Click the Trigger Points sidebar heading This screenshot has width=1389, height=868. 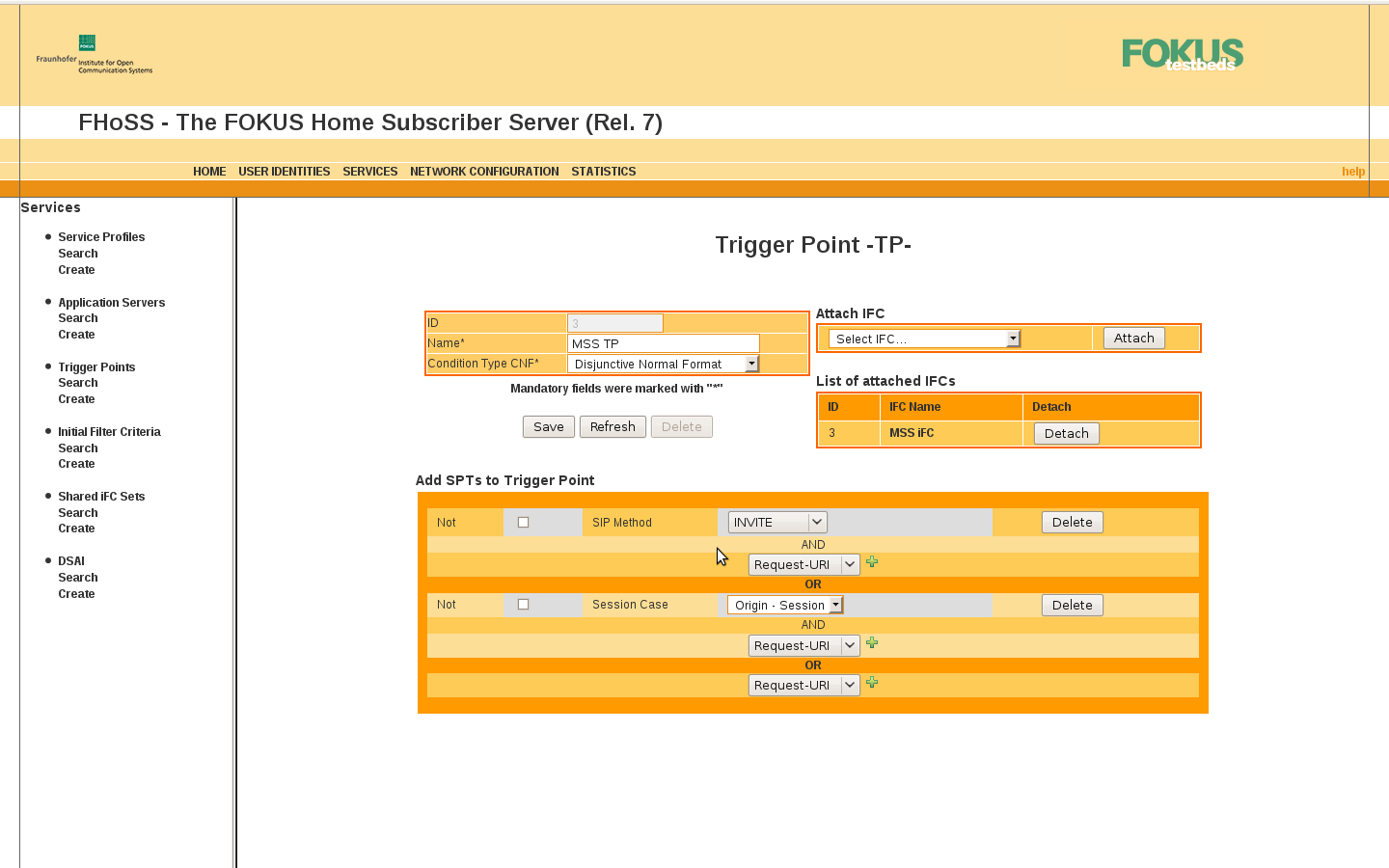tap(96, 367)
